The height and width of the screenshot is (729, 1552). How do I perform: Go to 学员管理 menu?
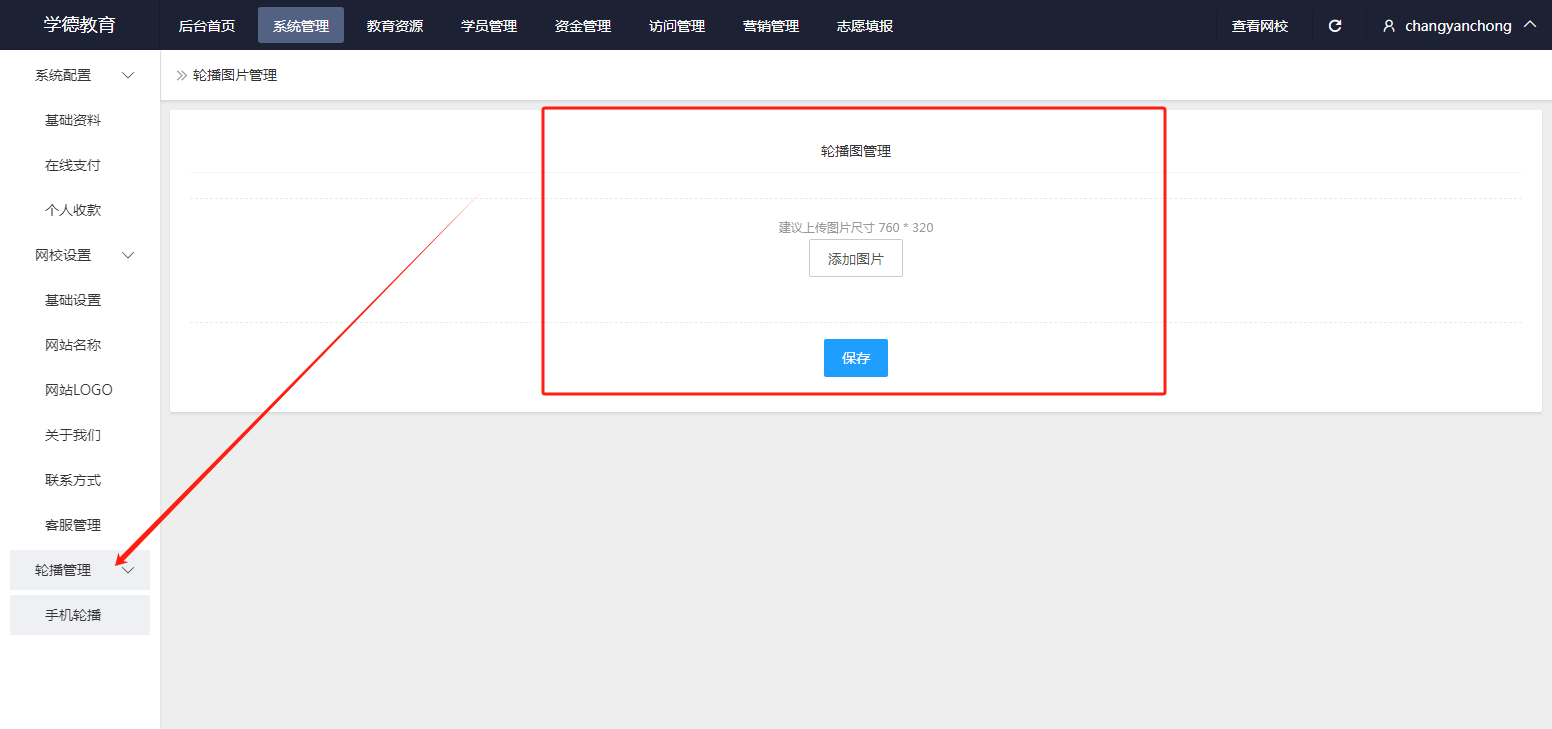tap(489, 26)
